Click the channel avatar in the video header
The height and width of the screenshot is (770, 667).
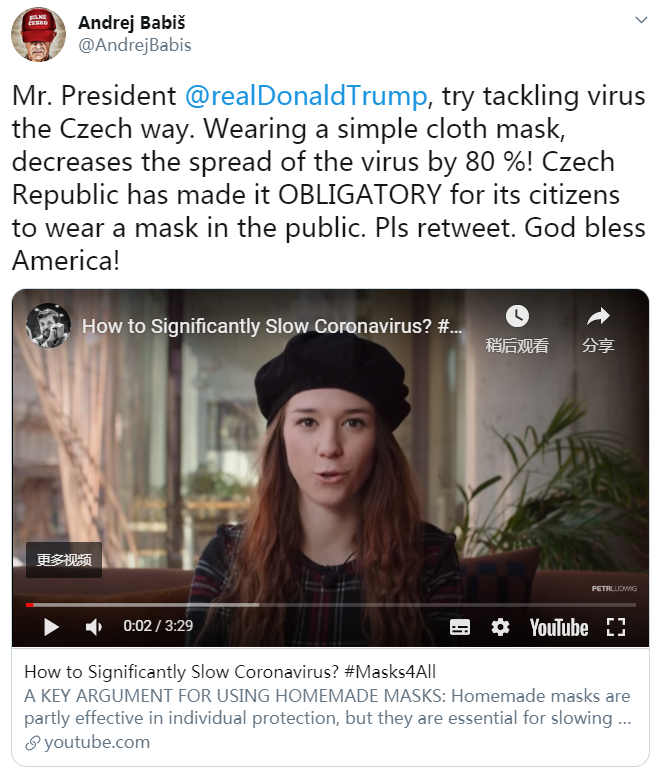[x=48, y=325]
